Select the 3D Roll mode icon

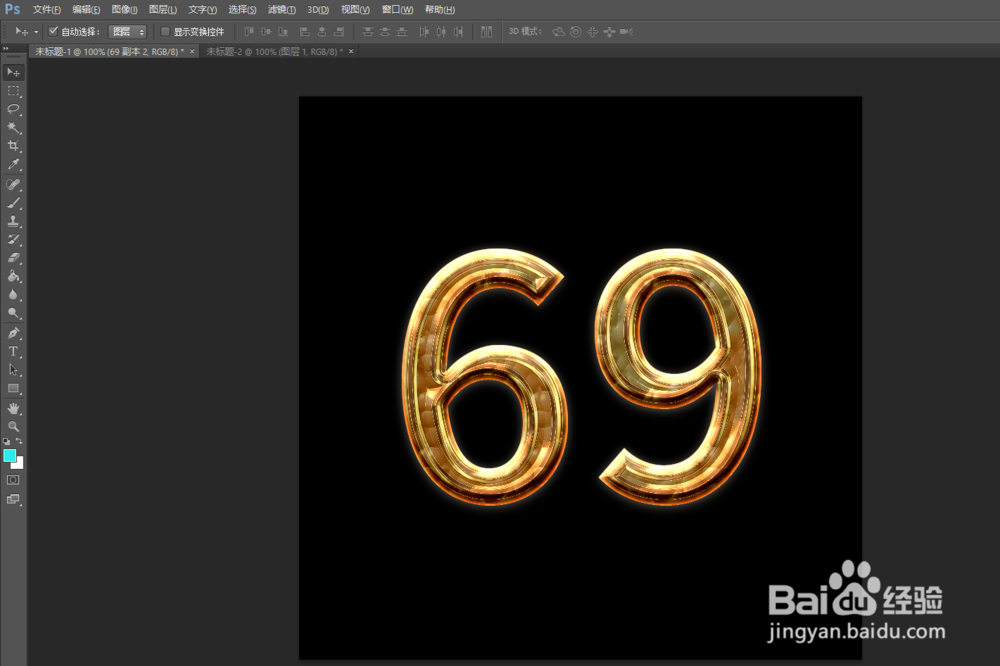(x=575, y=31)
